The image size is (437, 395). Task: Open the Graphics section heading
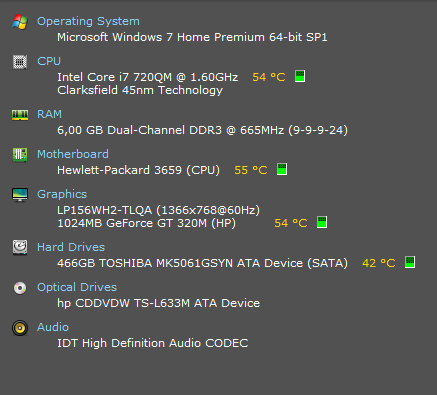pyautogui.click(x=62, y=194)
